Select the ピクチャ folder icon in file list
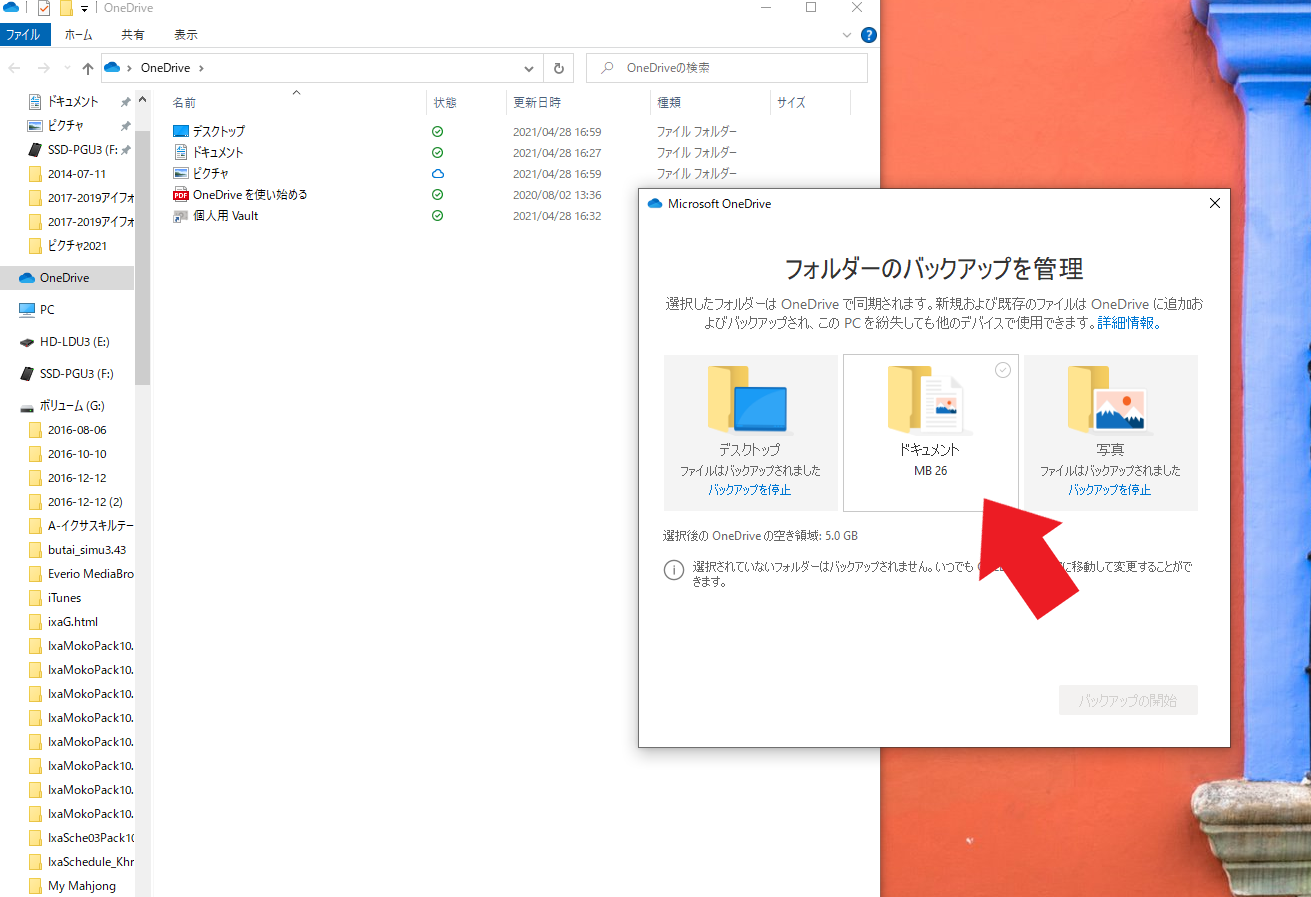The width and height of the screenshot is (1311, 897). (181, 173)
